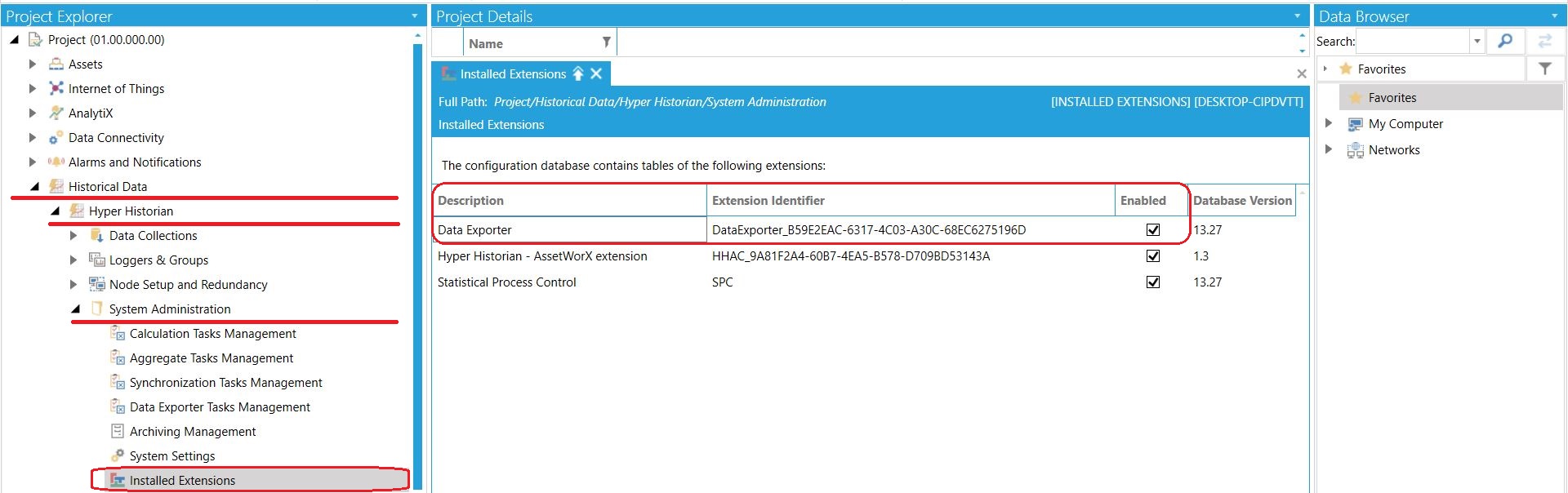
Task: Click the Data Exporter Tasks Management icon
Action: coord(117,406)
